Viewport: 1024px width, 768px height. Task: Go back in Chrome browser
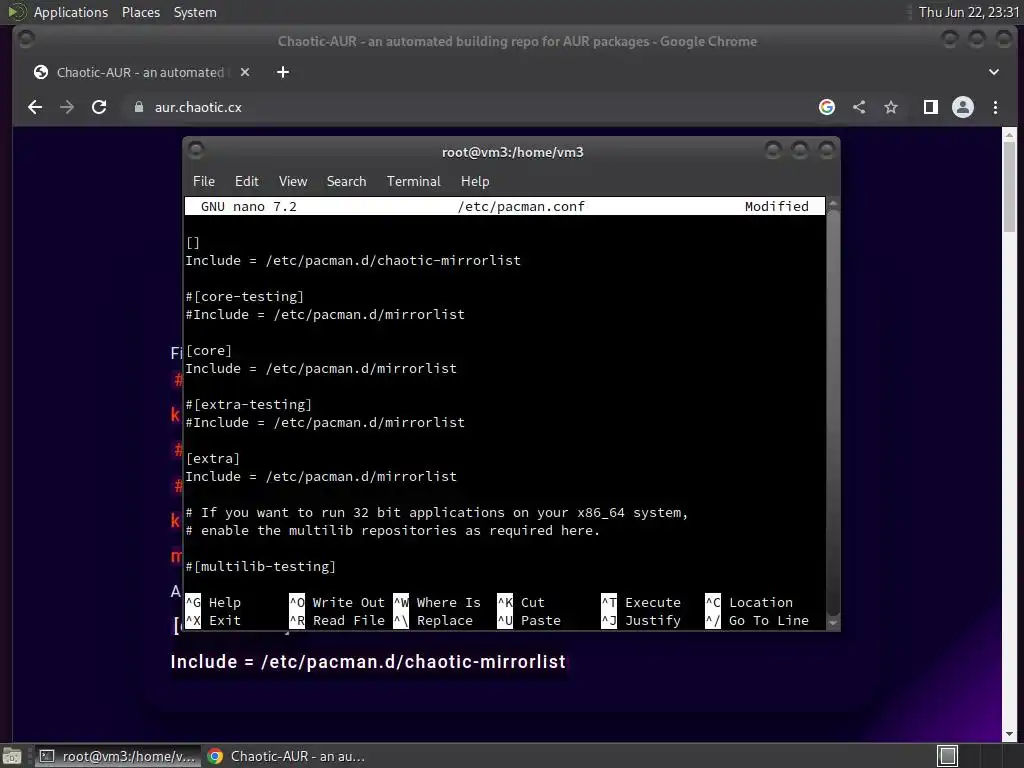(x=35, y=107)
